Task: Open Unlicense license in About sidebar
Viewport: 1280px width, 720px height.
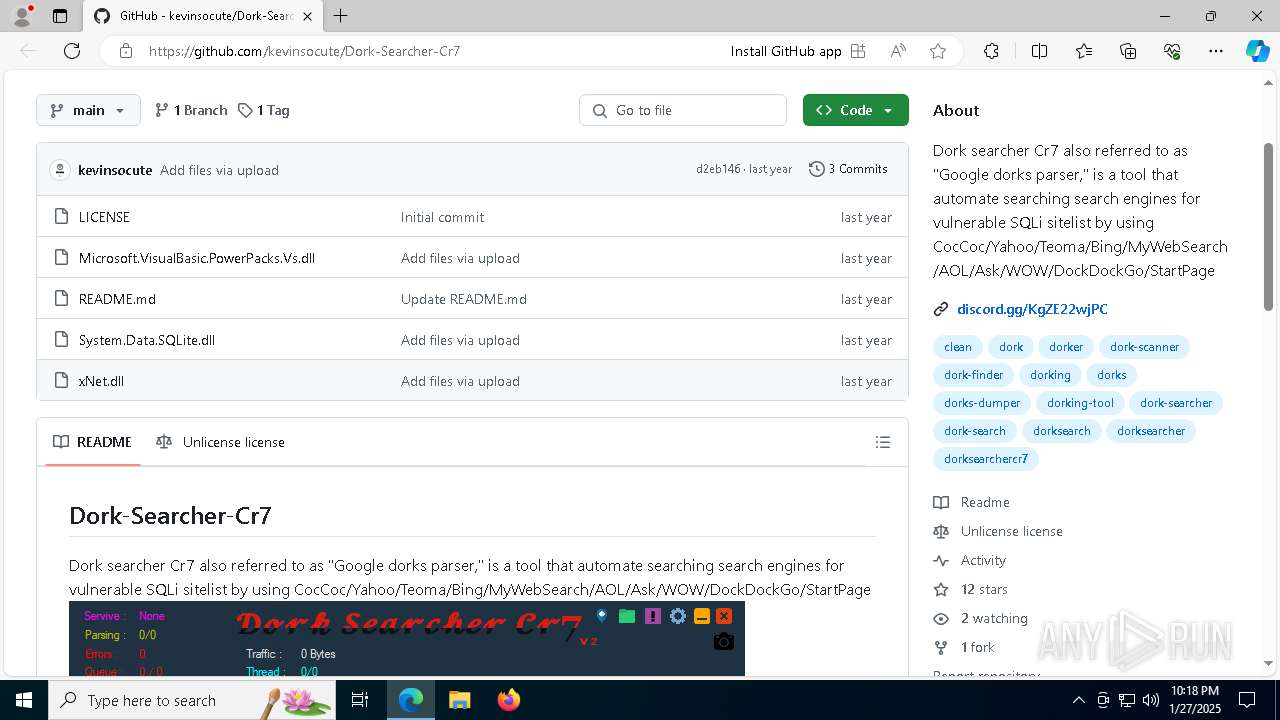Action: 998,531
